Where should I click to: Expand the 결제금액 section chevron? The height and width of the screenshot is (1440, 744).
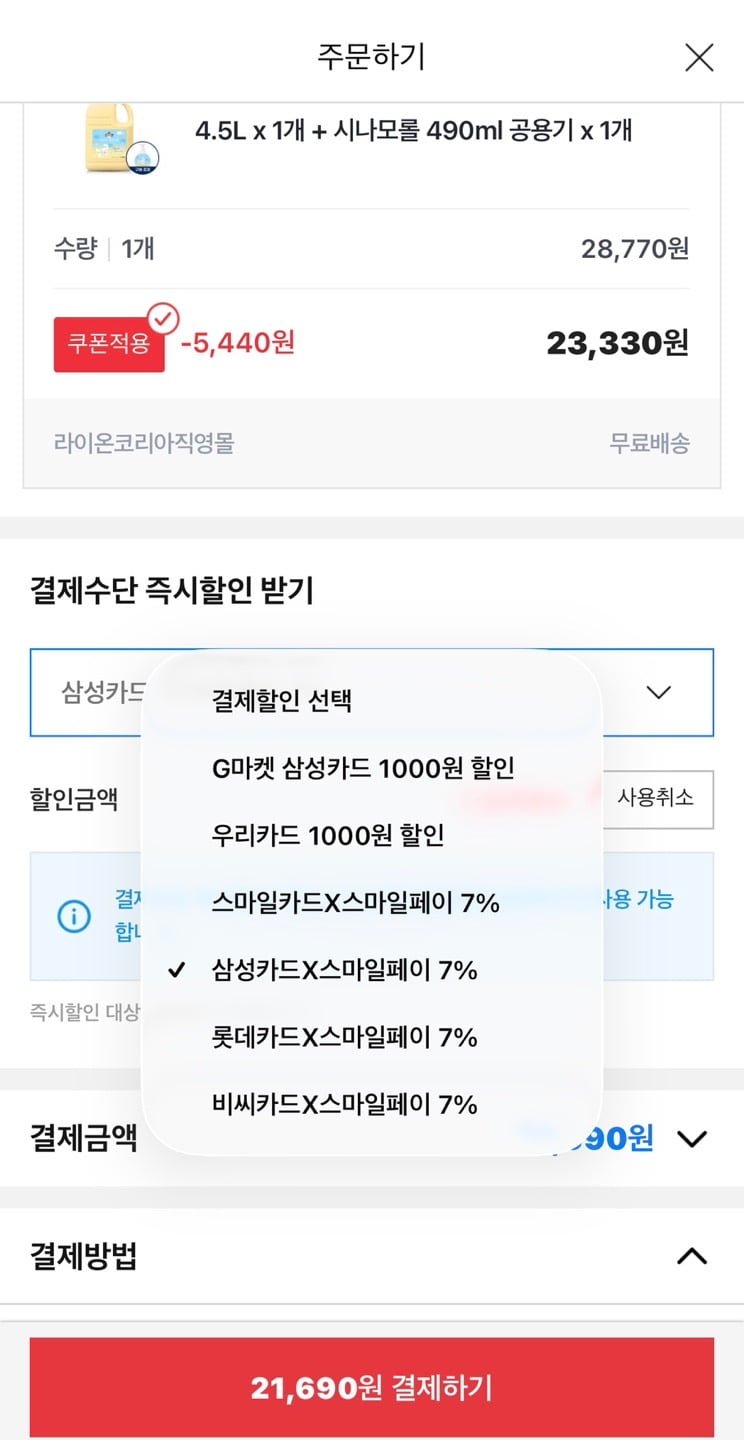point(692,1138)
